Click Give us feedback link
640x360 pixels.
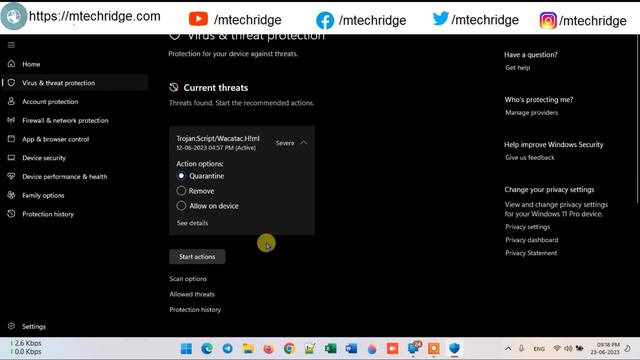(530, 158)
